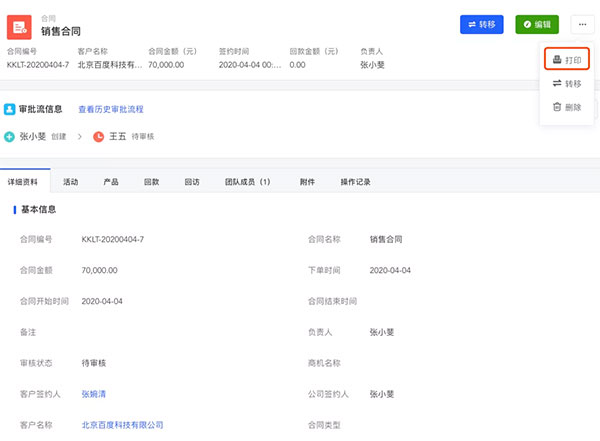Open the 回访 tab

(x=192, y=182)
